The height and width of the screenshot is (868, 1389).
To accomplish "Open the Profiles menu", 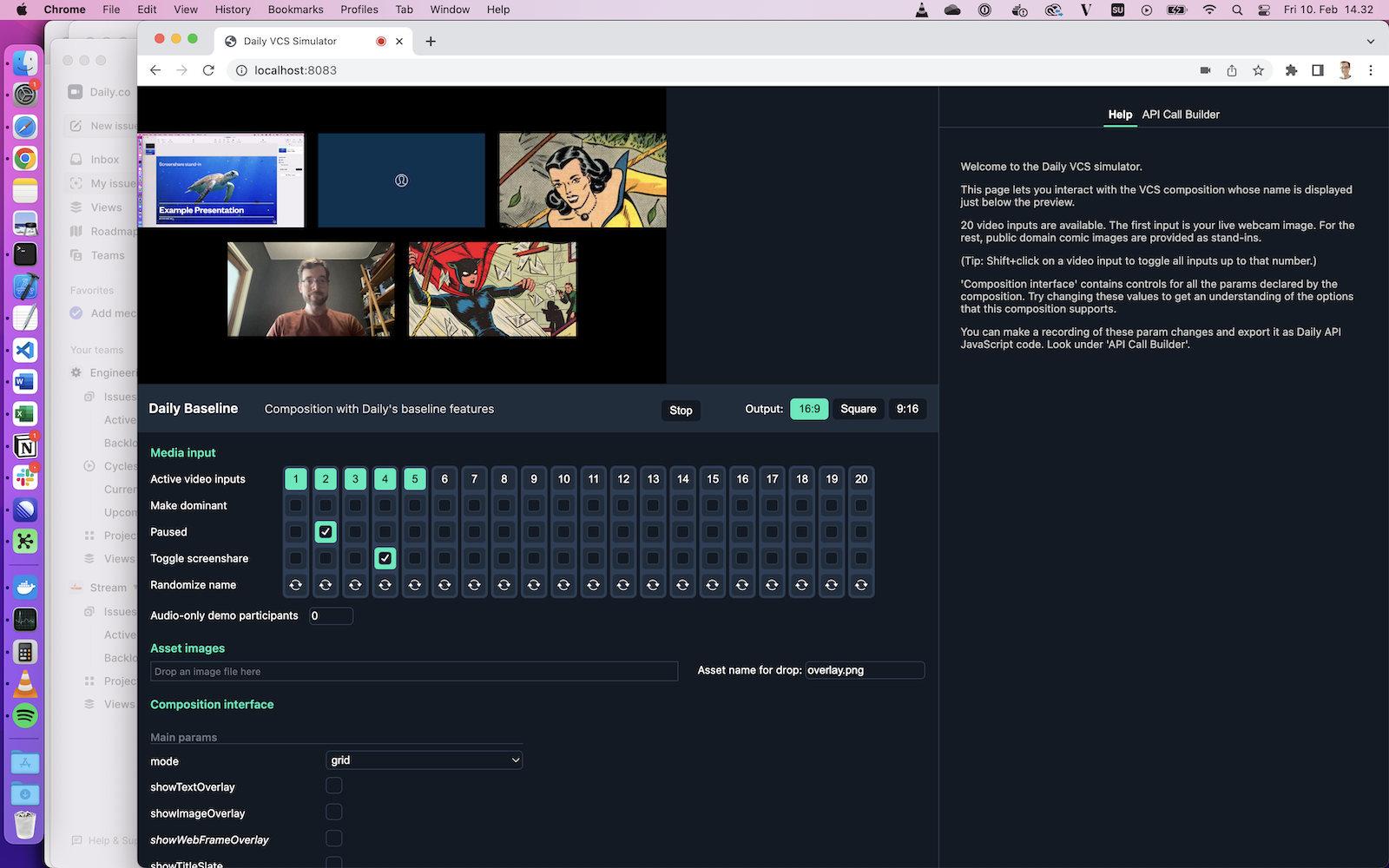I will coord(359,10).
